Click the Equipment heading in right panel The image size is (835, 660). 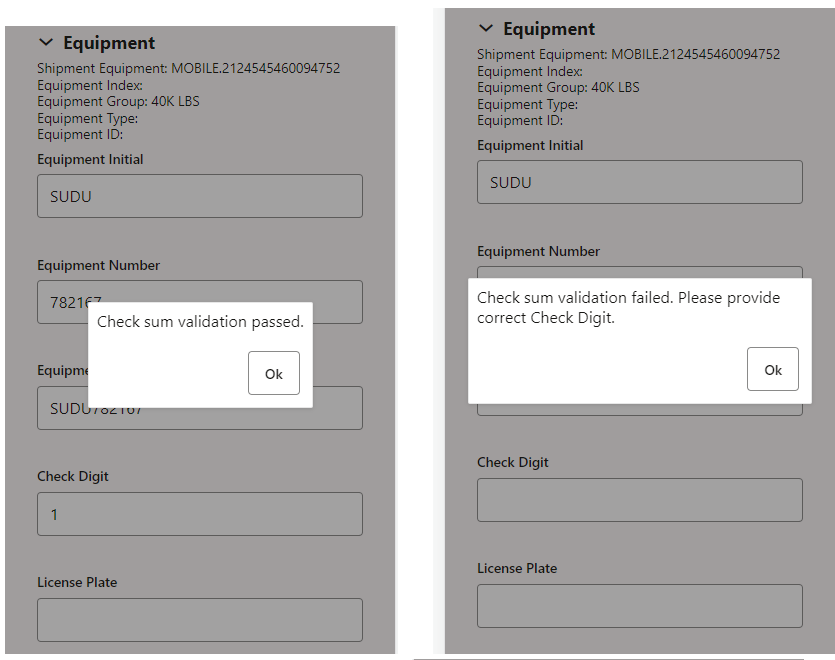point(549,29)
